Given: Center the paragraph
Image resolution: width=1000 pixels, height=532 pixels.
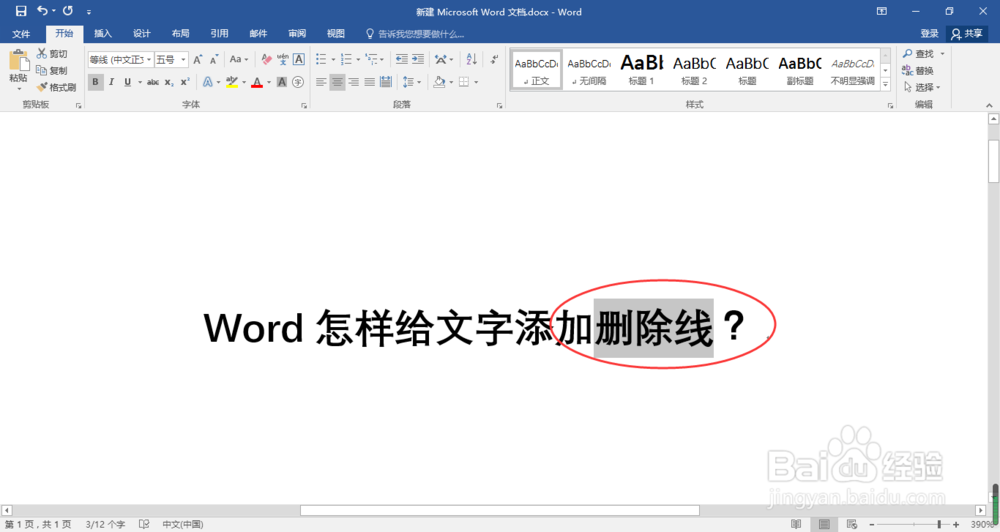Looking at the screenshot, I should (x=337, y=82).
